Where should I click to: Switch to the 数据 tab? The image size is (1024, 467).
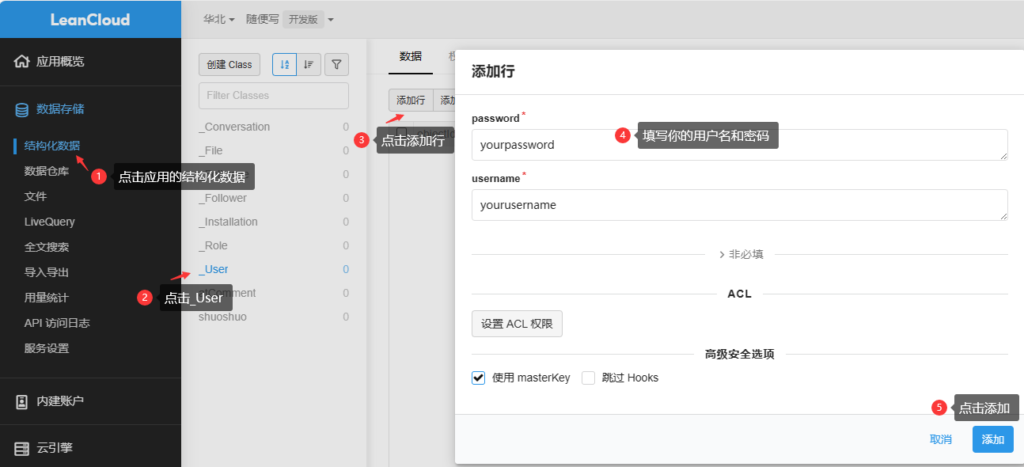410,56
